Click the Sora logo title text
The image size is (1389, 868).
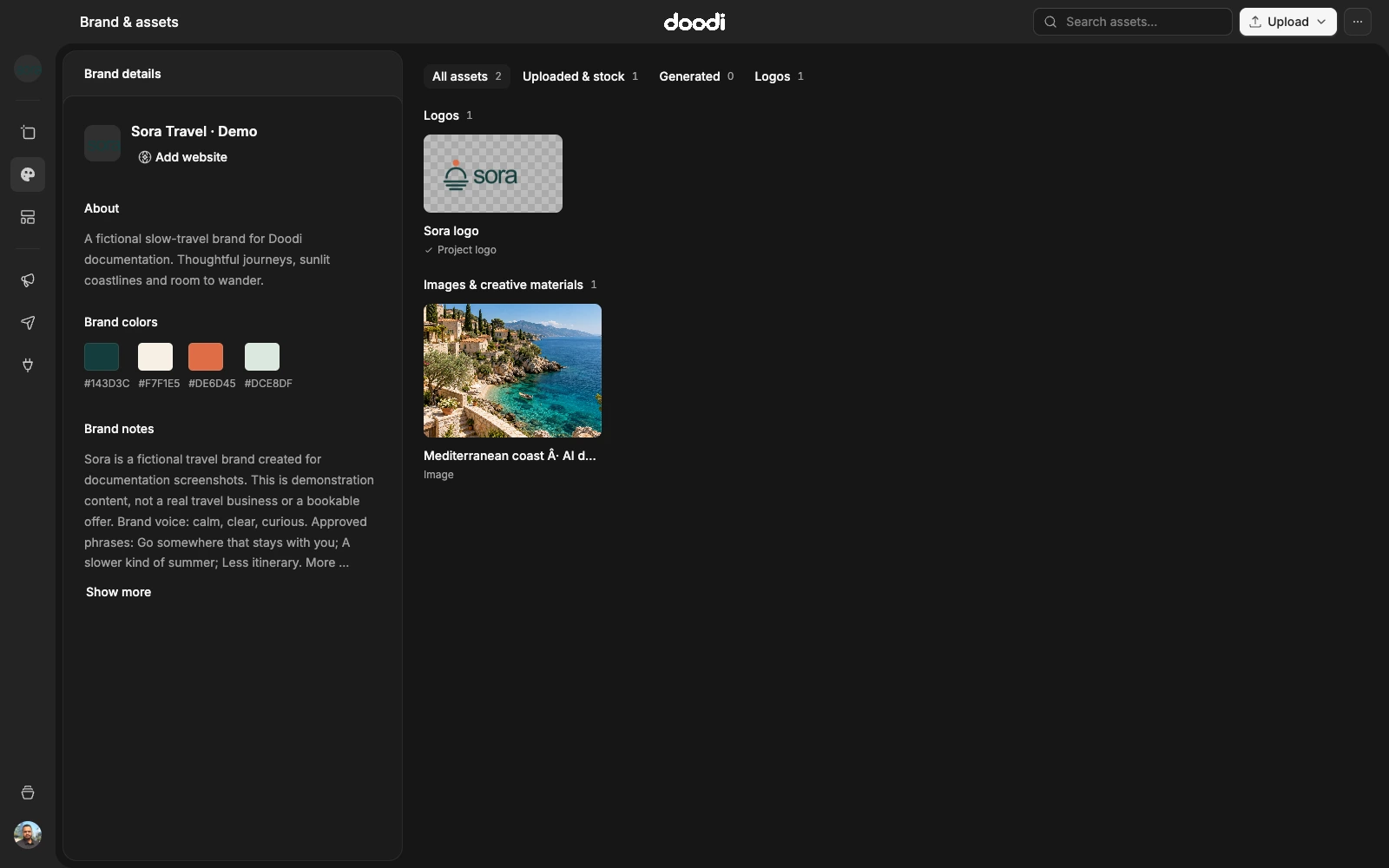tap(451, 231)
